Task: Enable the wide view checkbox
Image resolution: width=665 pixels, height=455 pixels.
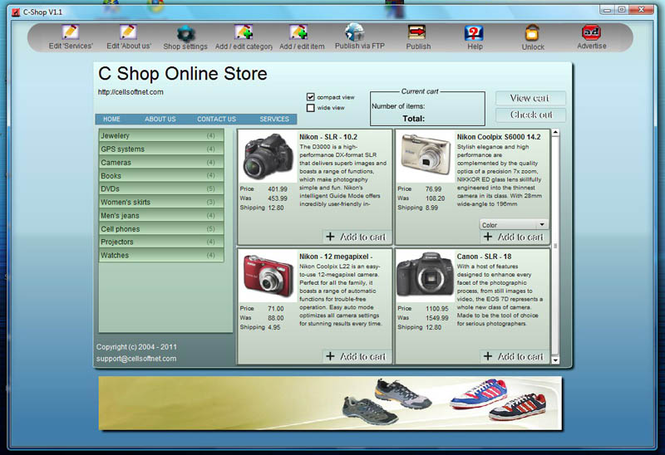Action: (310, 108)
